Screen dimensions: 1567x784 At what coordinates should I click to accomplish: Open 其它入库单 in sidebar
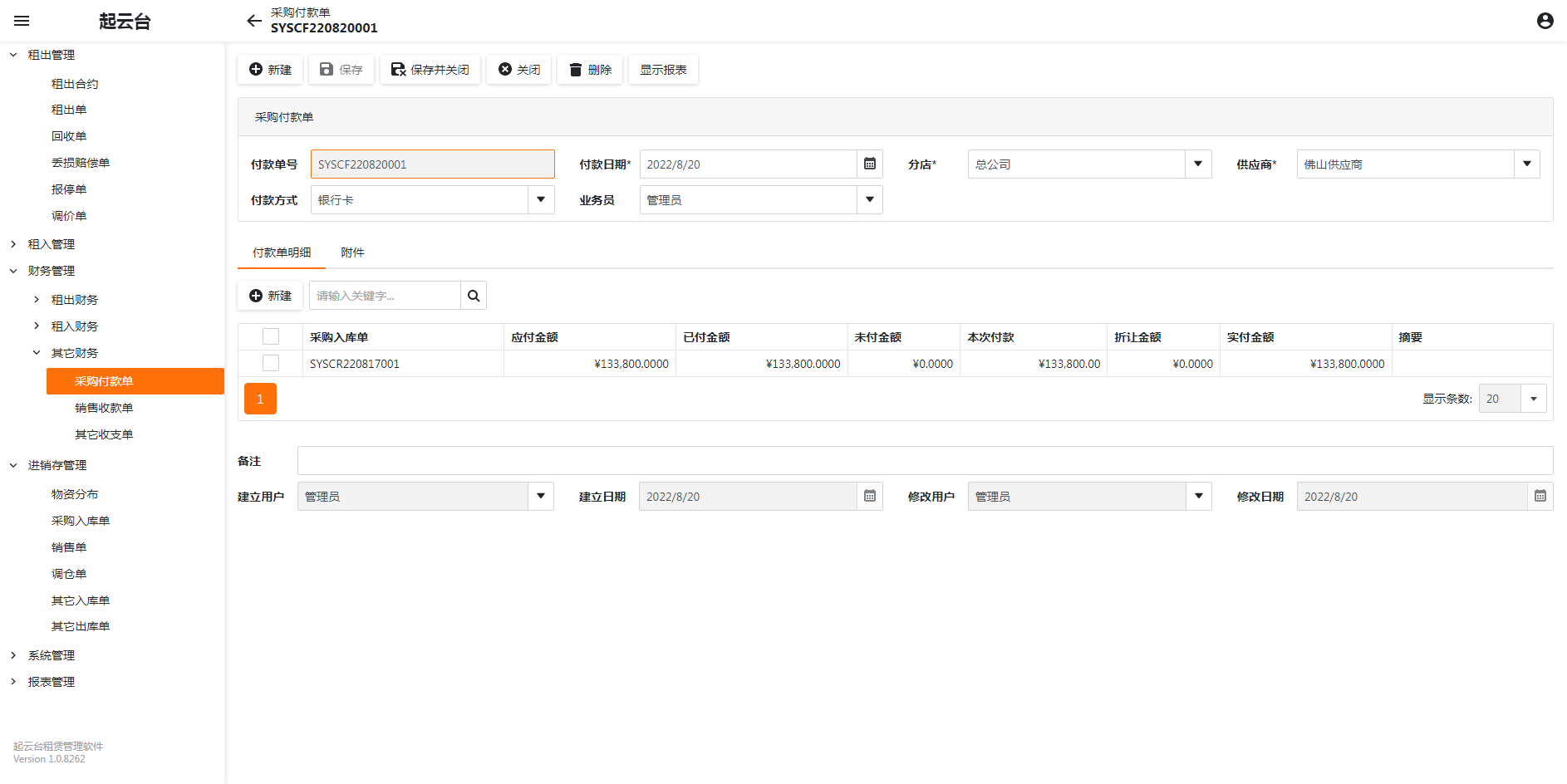click(x=81, y=600)
